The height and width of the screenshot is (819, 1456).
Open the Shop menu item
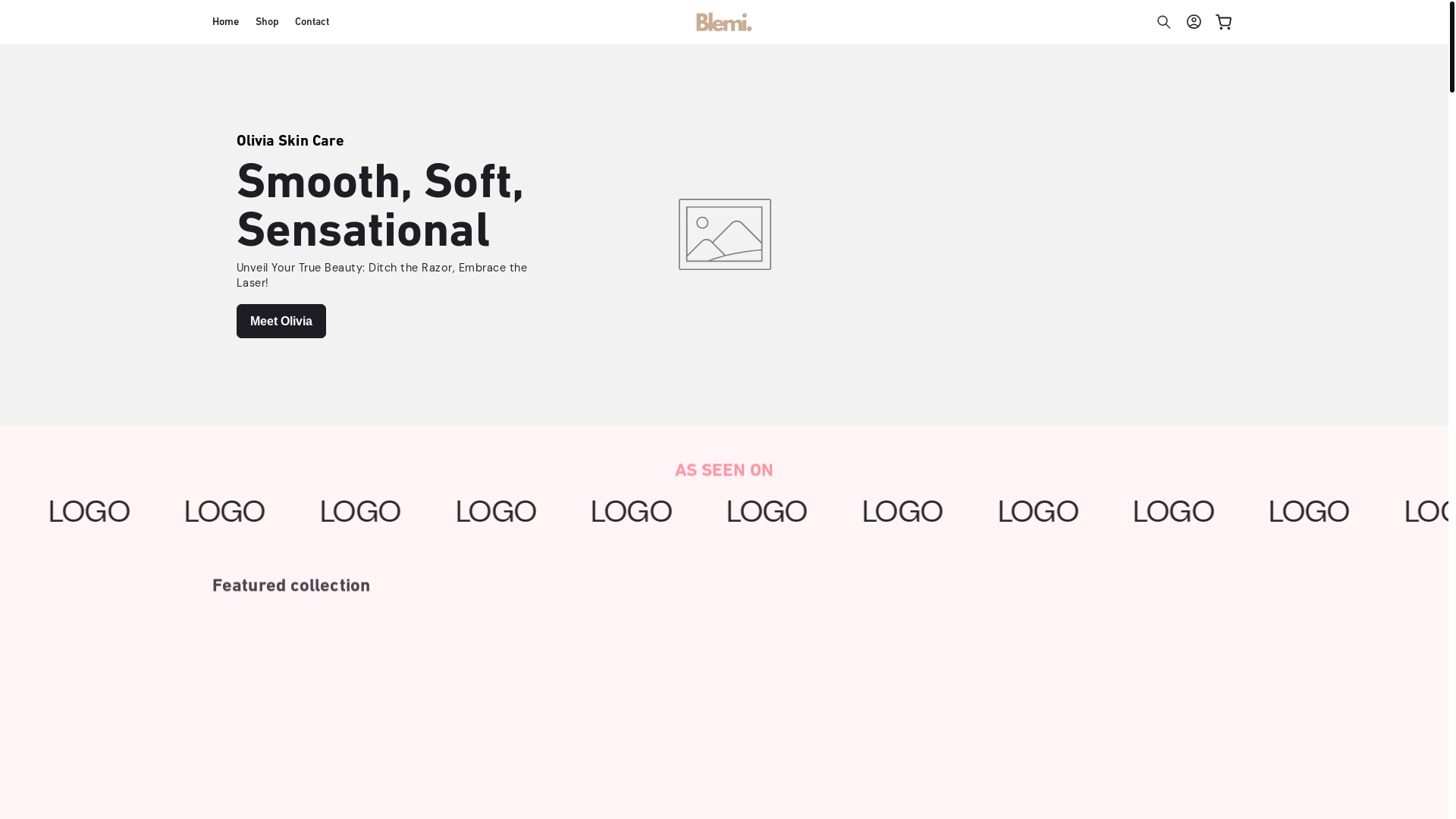[x=267, y=22]
